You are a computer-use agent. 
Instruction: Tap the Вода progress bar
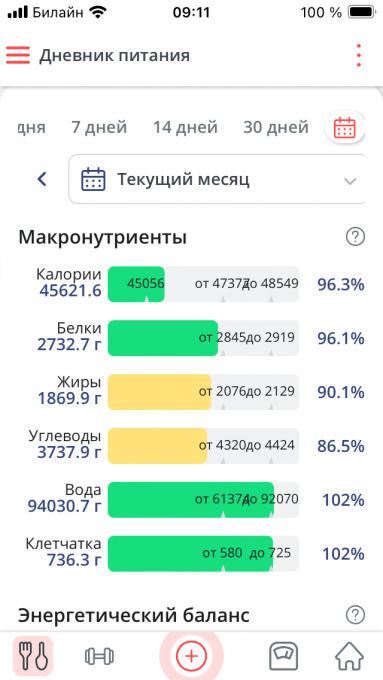[x=203, y=500]
